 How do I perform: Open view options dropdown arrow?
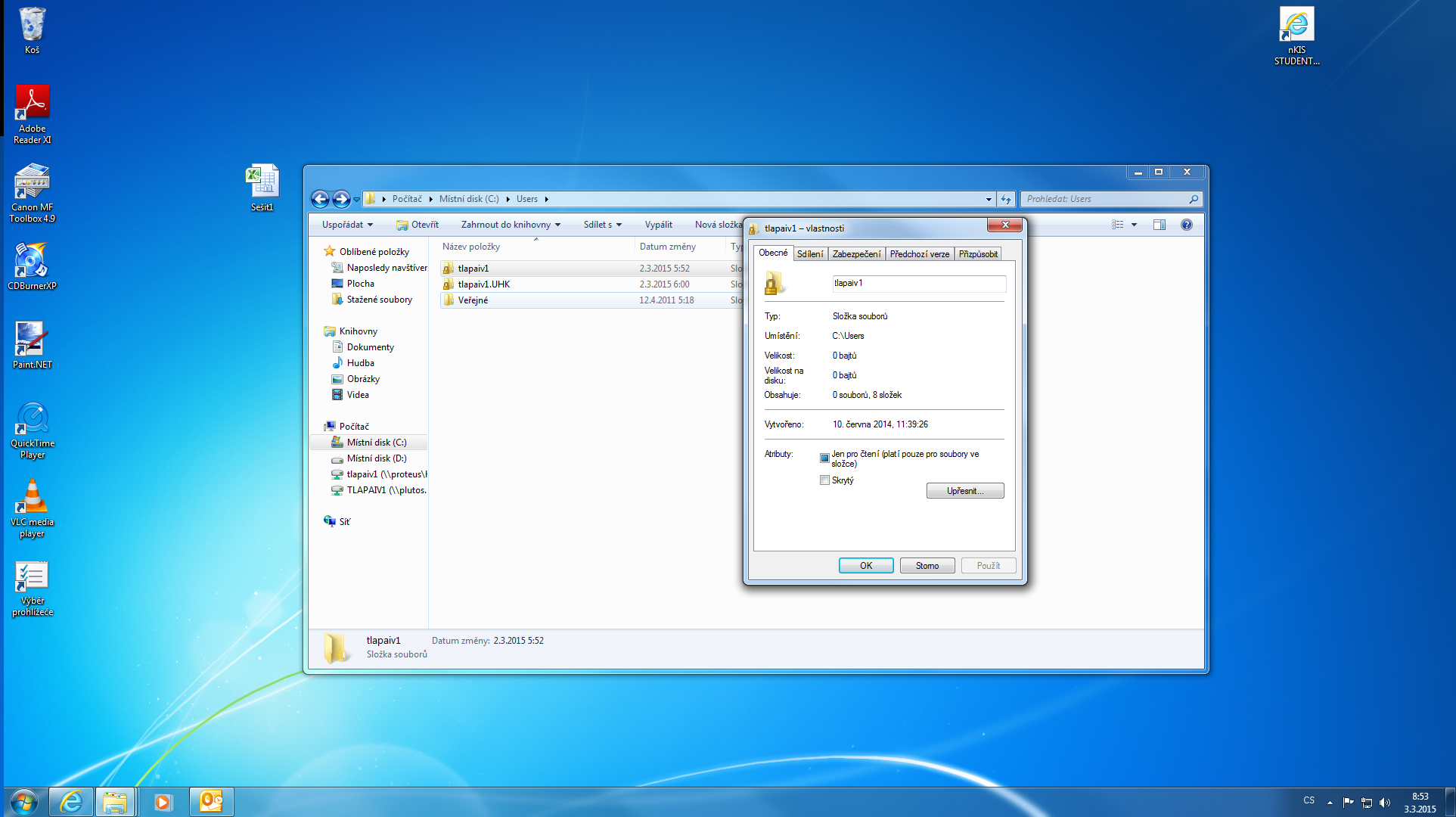[x=1134, y=225]
